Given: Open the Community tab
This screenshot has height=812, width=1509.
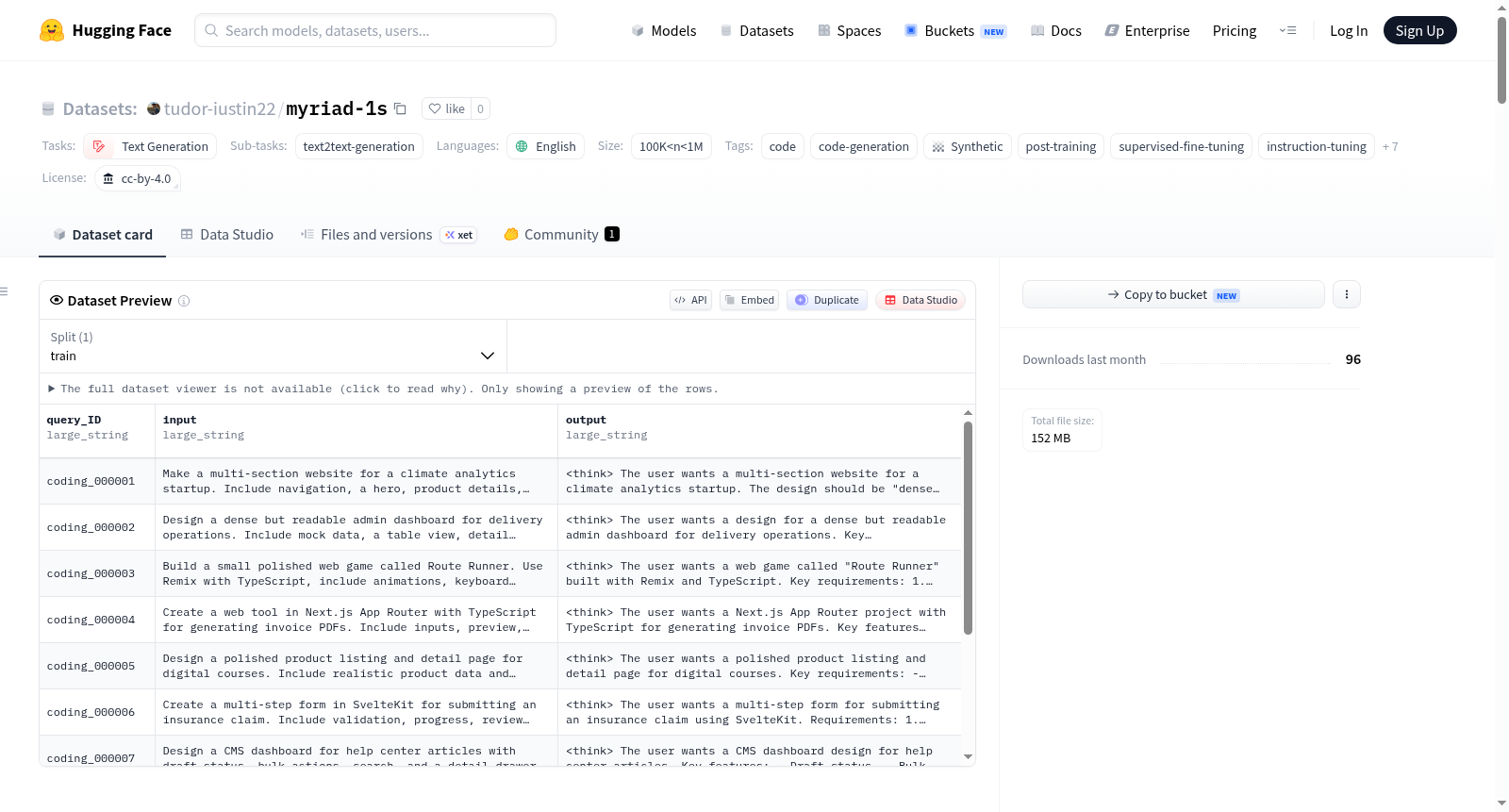Looking at the screenshot, I should (561, 235).
